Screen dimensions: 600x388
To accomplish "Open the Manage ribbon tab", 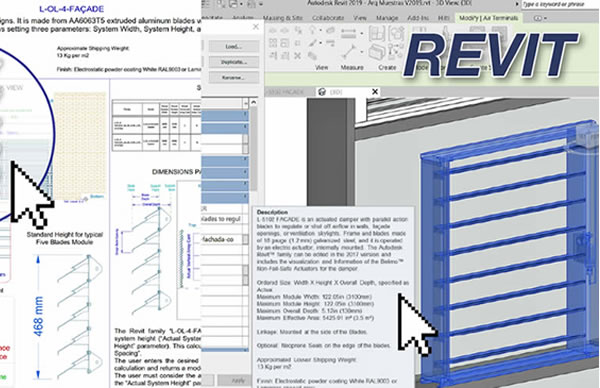I will coord(387,18).
